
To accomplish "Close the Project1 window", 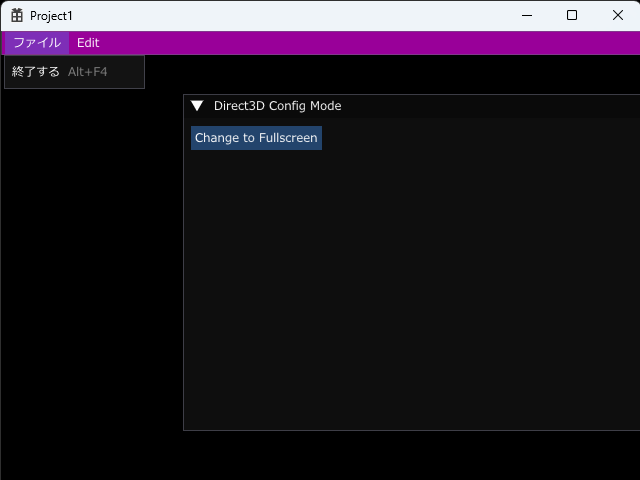I will (x=618, y=16).
